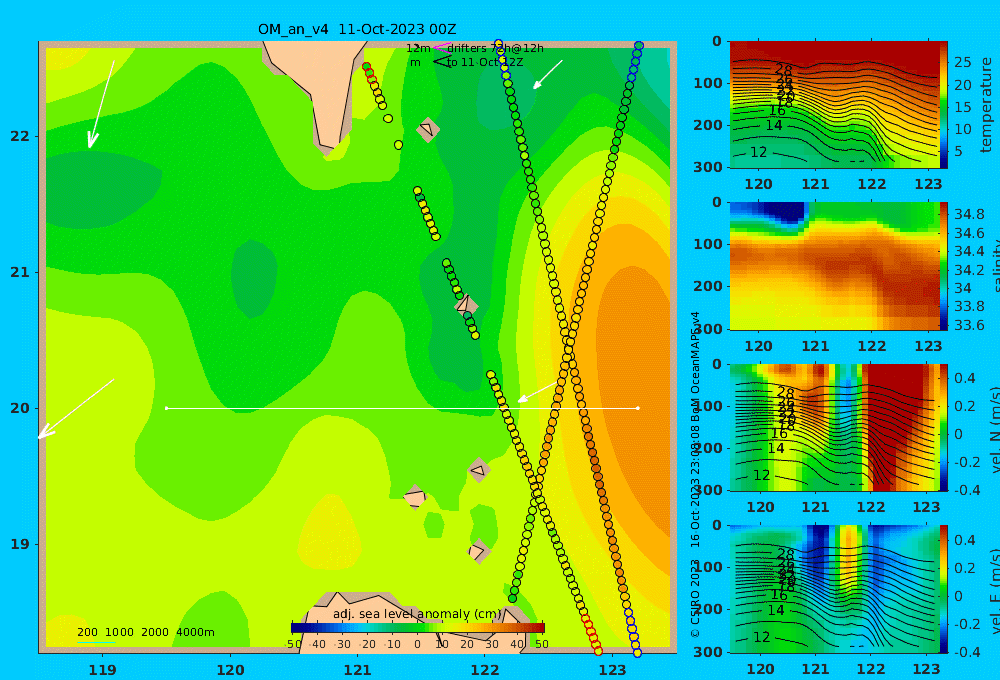The image size is (1000, 680).
Task: Click the 33.6 tick on salinity colorbar
Action: coord(969,325)
